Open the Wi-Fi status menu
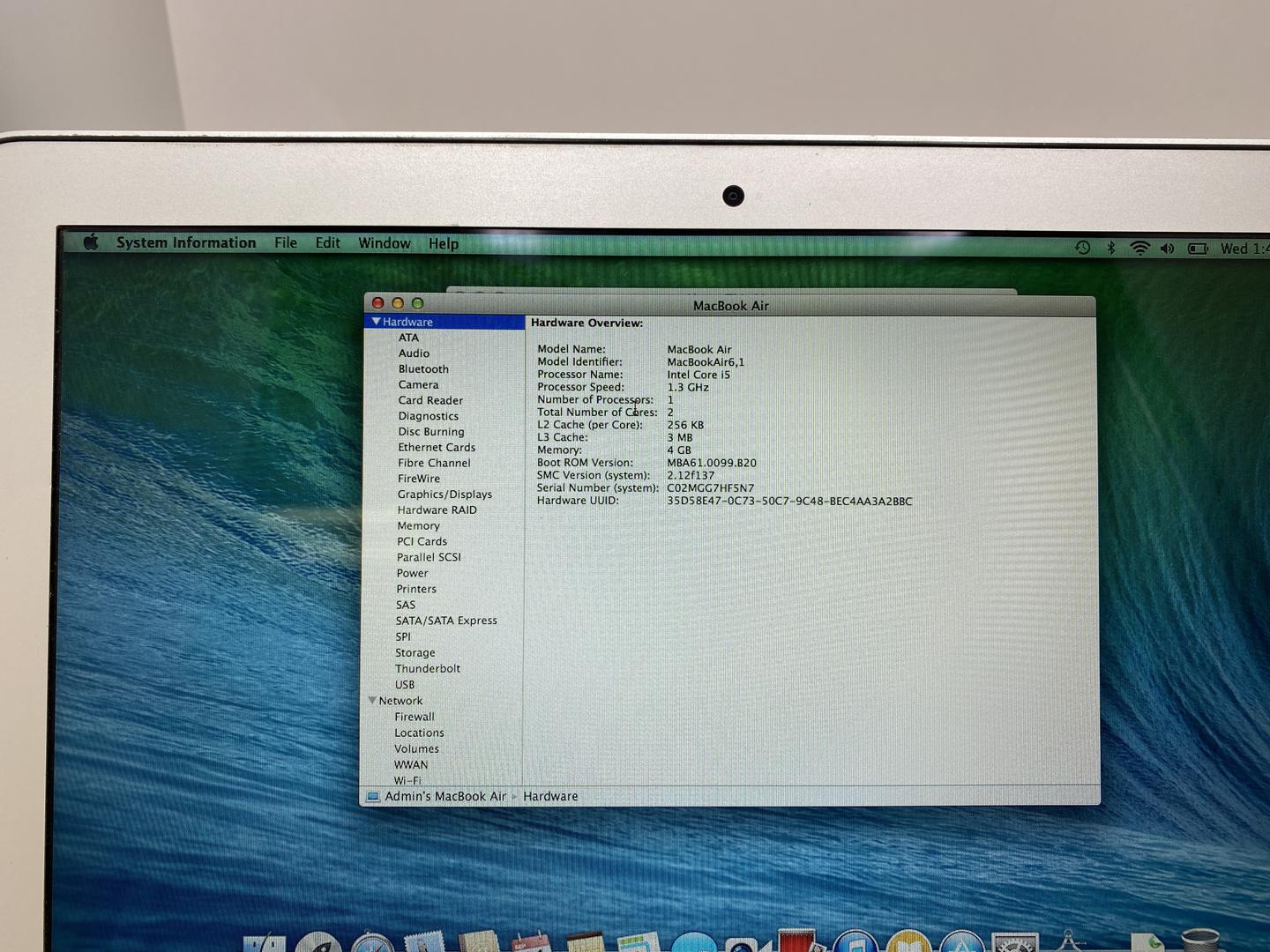 [1140, 249]
